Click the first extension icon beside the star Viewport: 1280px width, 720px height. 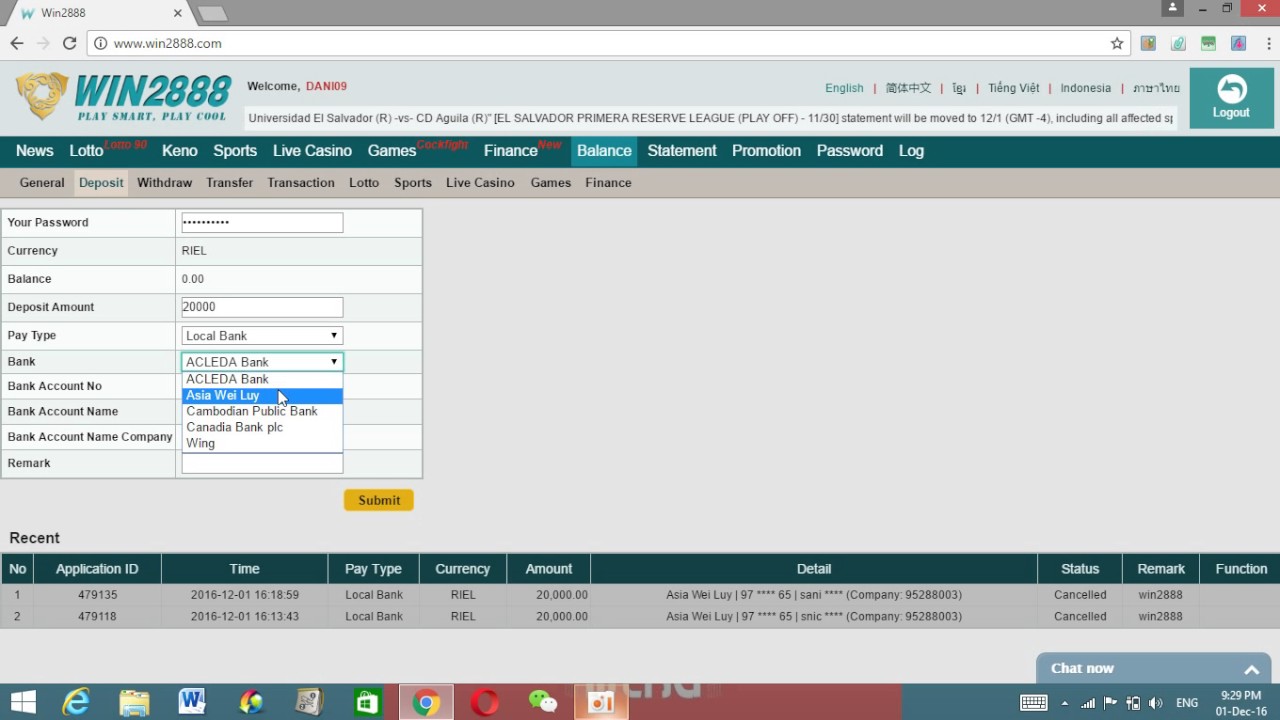pyautogui.click(x=1148, y=43)
